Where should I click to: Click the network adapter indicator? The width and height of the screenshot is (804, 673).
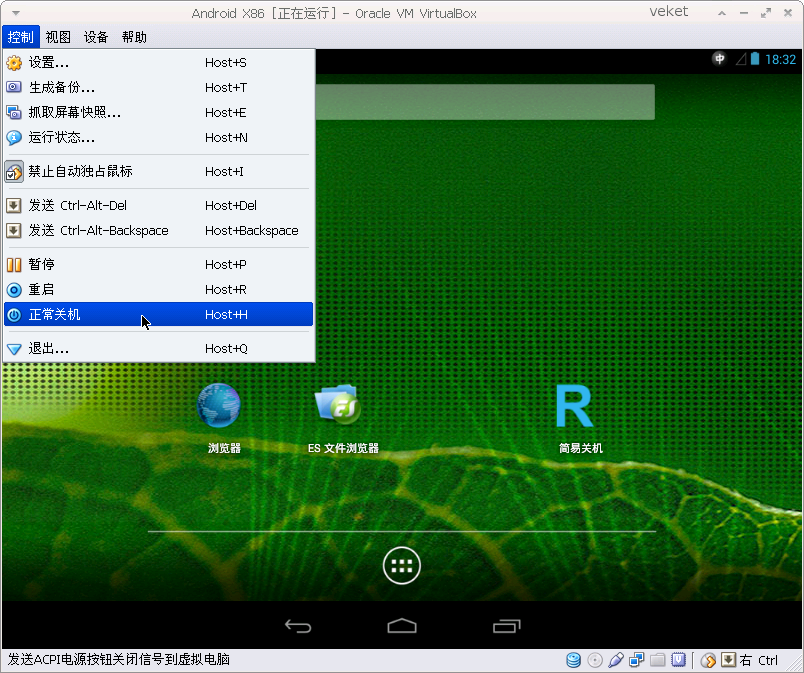[637, 660]
